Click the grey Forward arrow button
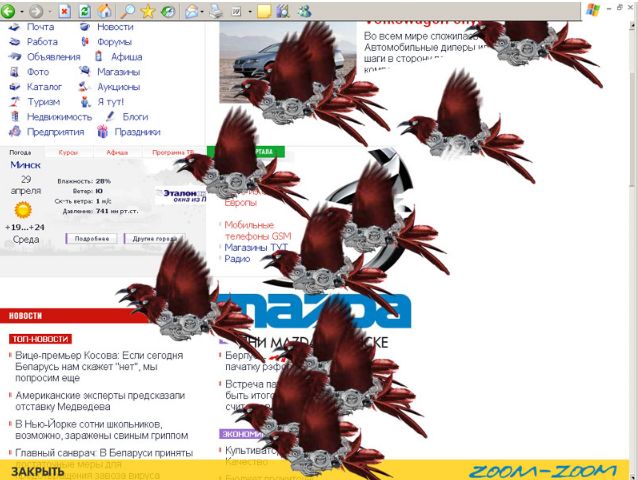Image resolution: width=638 pixels, height=480 pixels. click(36, 11)
